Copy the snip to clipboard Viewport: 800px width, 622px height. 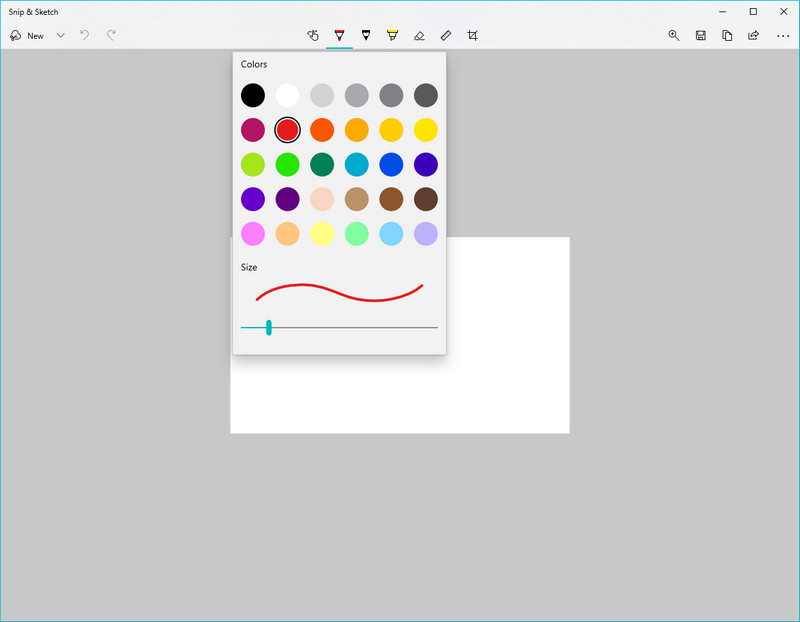pos(727,35)
